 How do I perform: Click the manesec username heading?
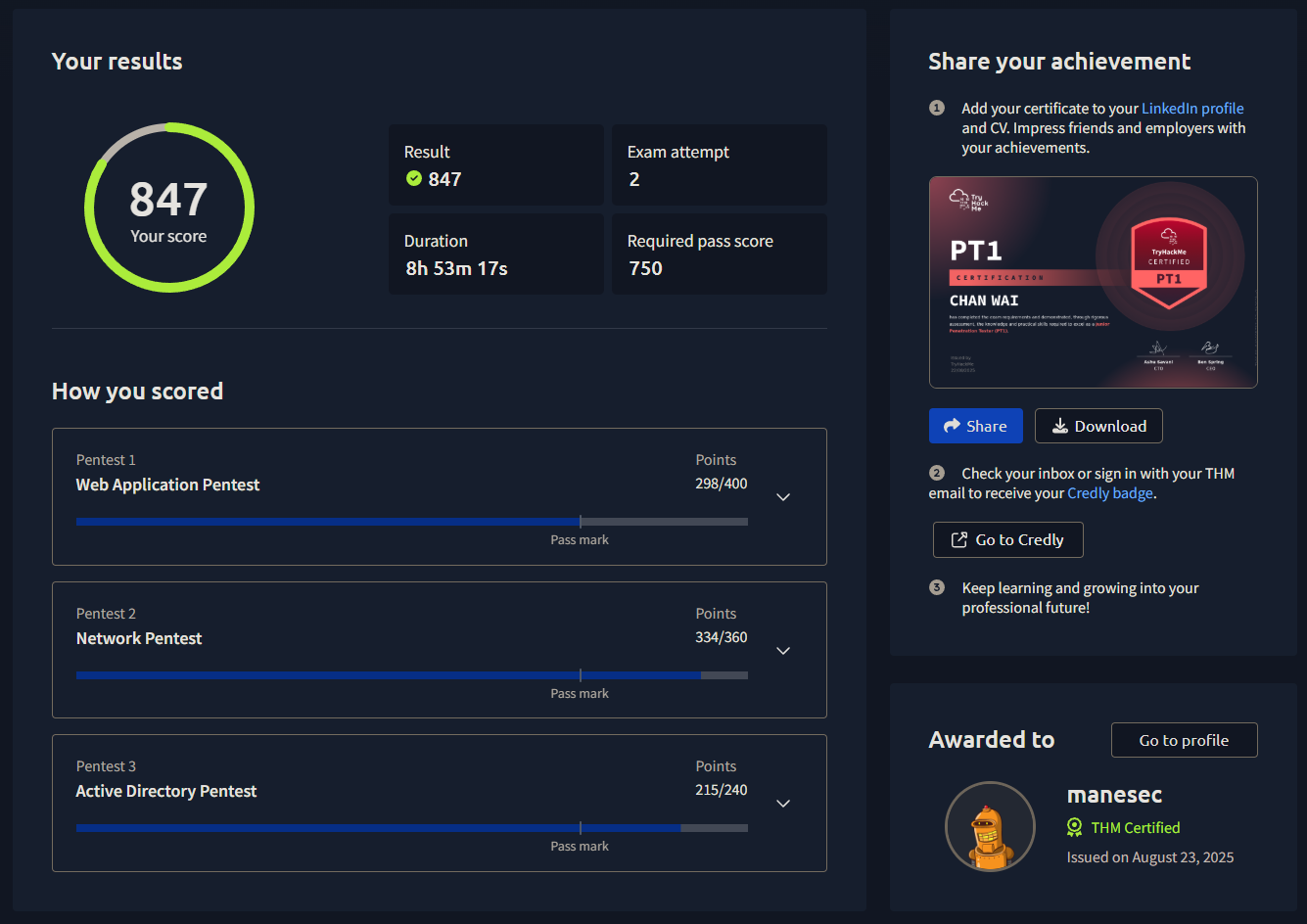[x=1114, y=795]
